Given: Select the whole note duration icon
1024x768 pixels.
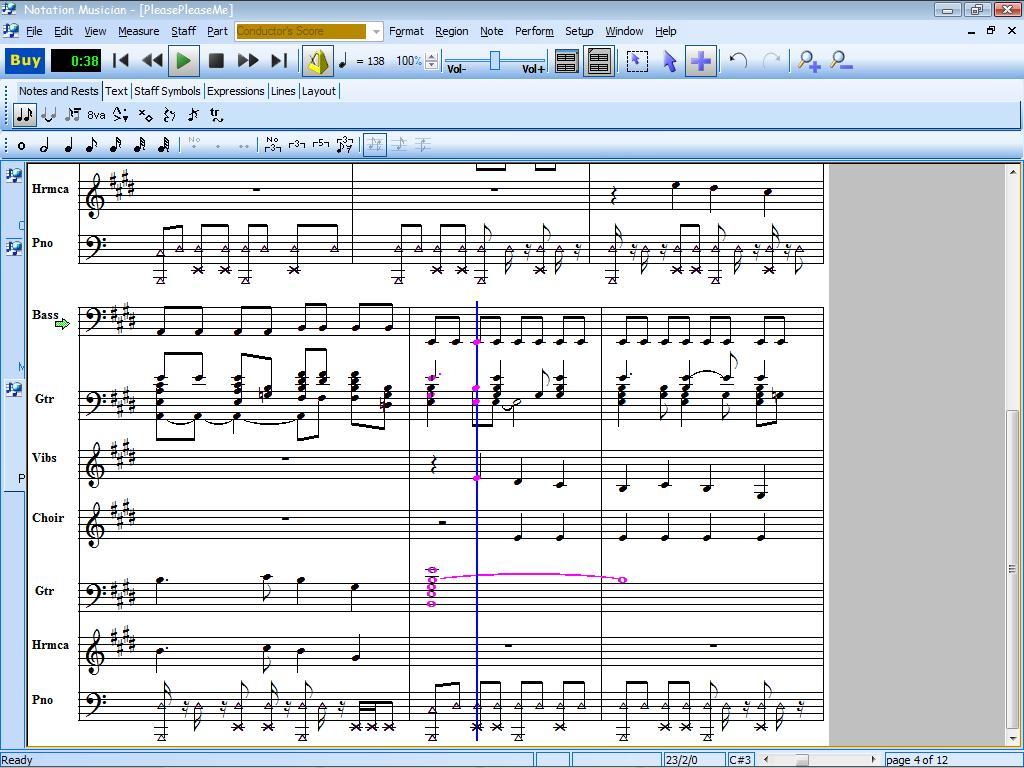Looking at the screenshot, I should click(x=21, y=145).
